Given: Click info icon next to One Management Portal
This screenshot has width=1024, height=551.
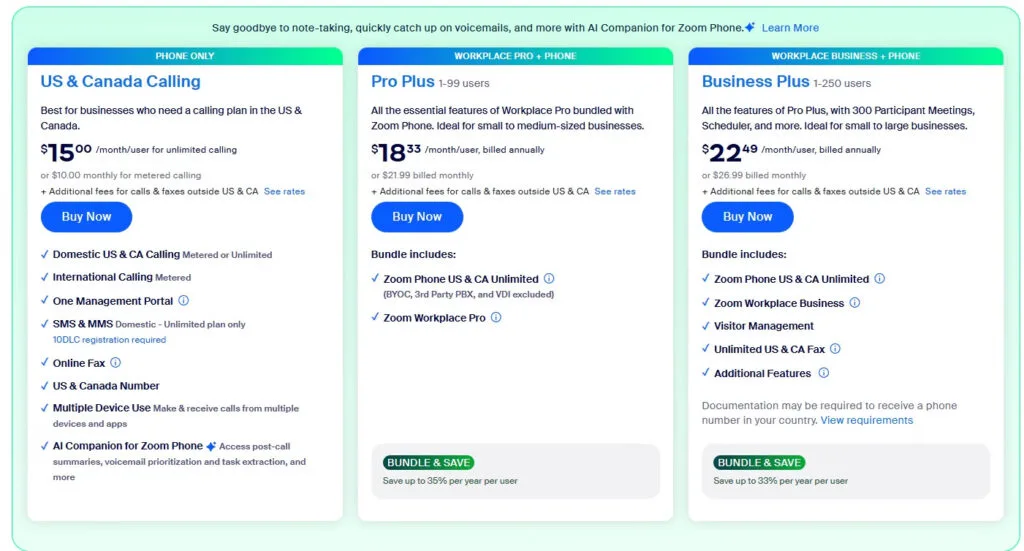Looking at the screenshot, I should (183, 301).
